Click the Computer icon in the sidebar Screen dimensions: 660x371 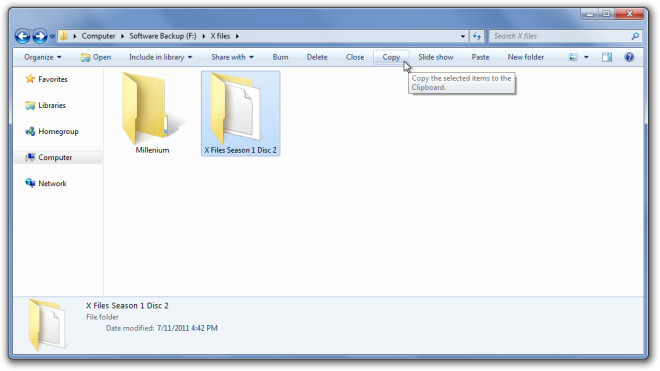click(x=30, y=157)
